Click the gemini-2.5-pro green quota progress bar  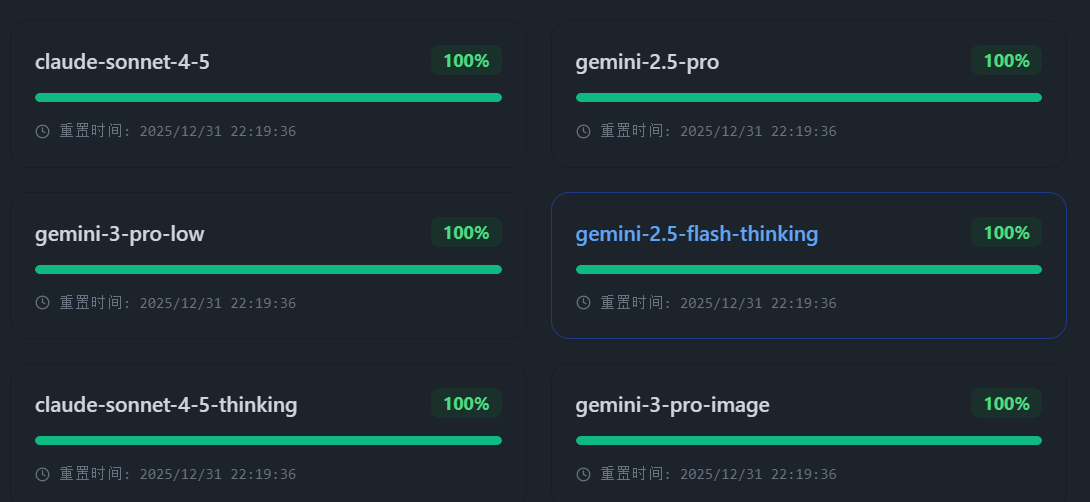(809, 97)
